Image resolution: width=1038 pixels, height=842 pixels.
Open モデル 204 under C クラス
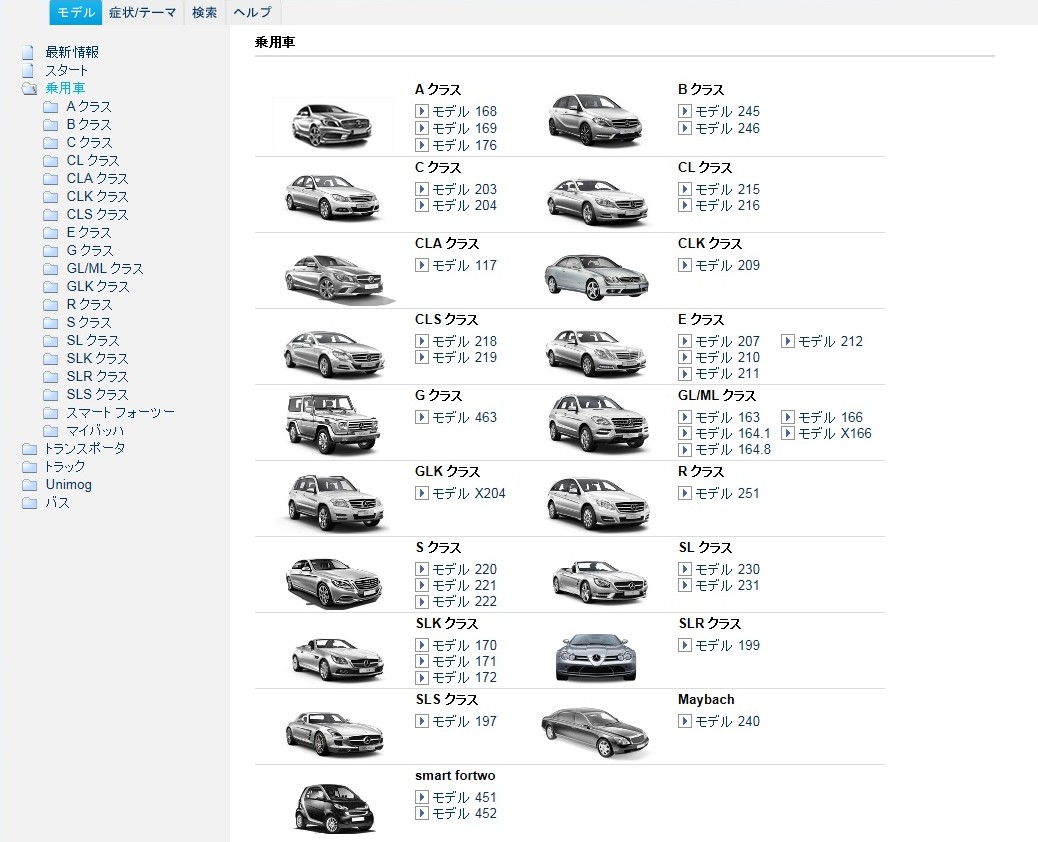[x=464, y=205]
